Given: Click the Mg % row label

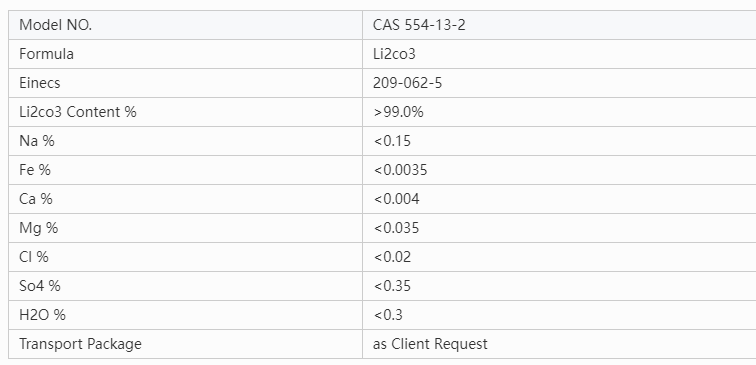Looking at the screenshot, I should point(39,228).
